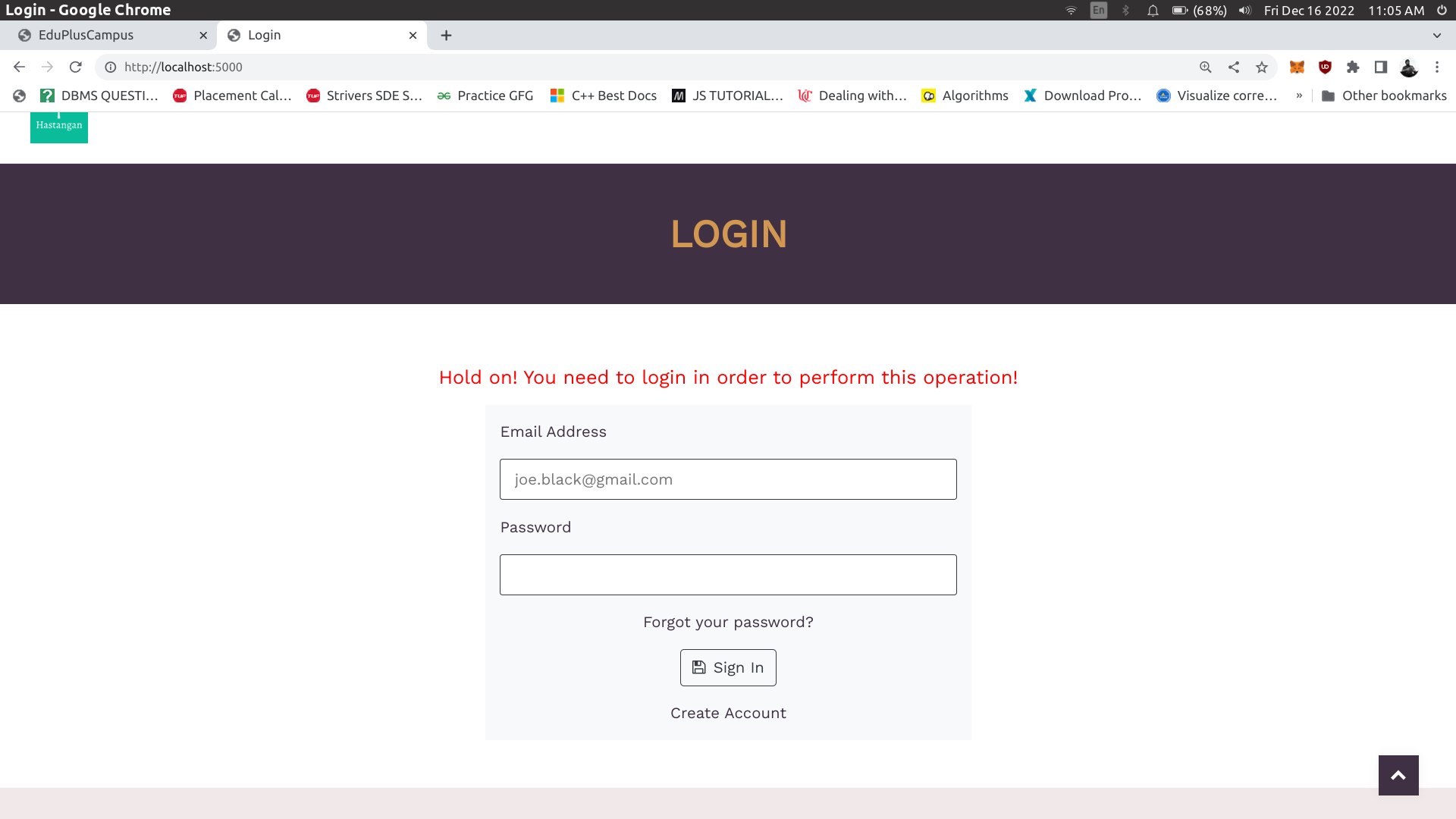
Task: Open the share icon in the address bar
Action: 1234,67
